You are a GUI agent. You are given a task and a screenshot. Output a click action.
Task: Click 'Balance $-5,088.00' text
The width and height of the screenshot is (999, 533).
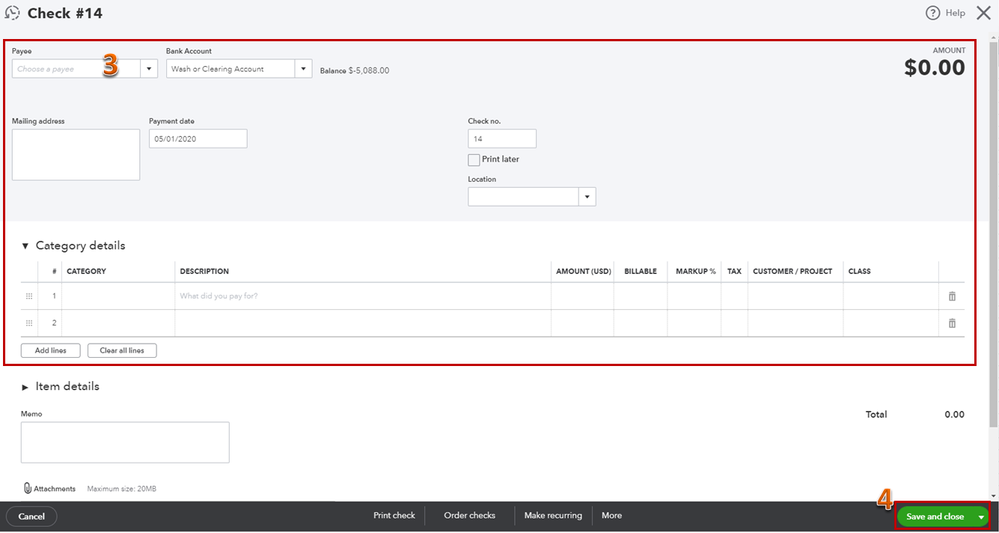354,71
